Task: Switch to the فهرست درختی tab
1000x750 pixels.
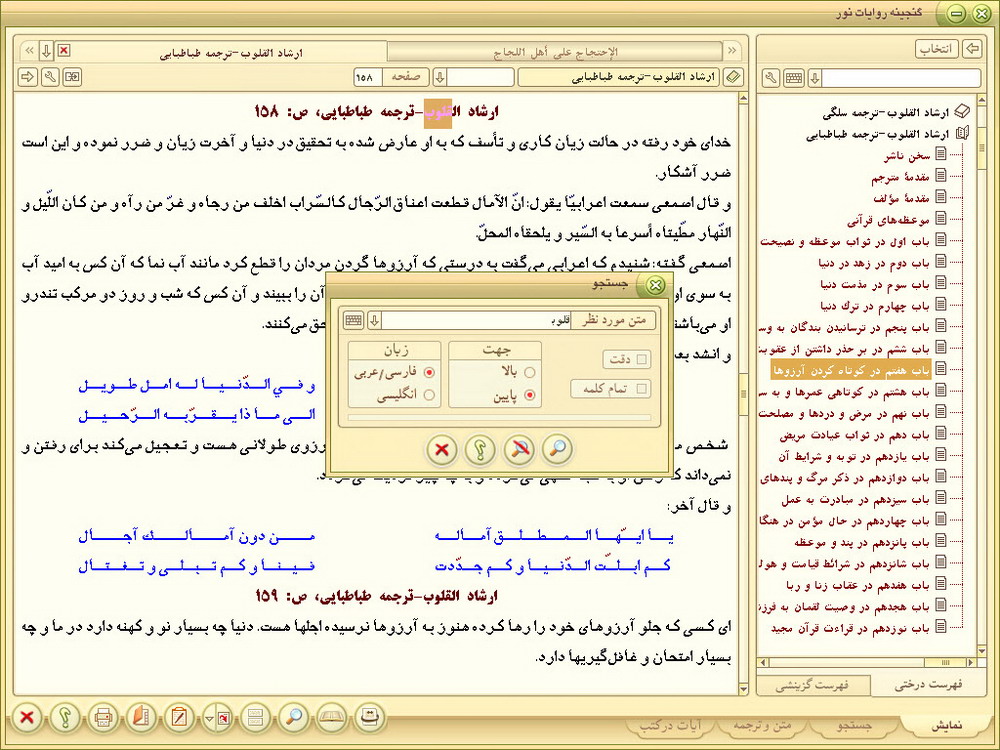Action: point(928,685)
